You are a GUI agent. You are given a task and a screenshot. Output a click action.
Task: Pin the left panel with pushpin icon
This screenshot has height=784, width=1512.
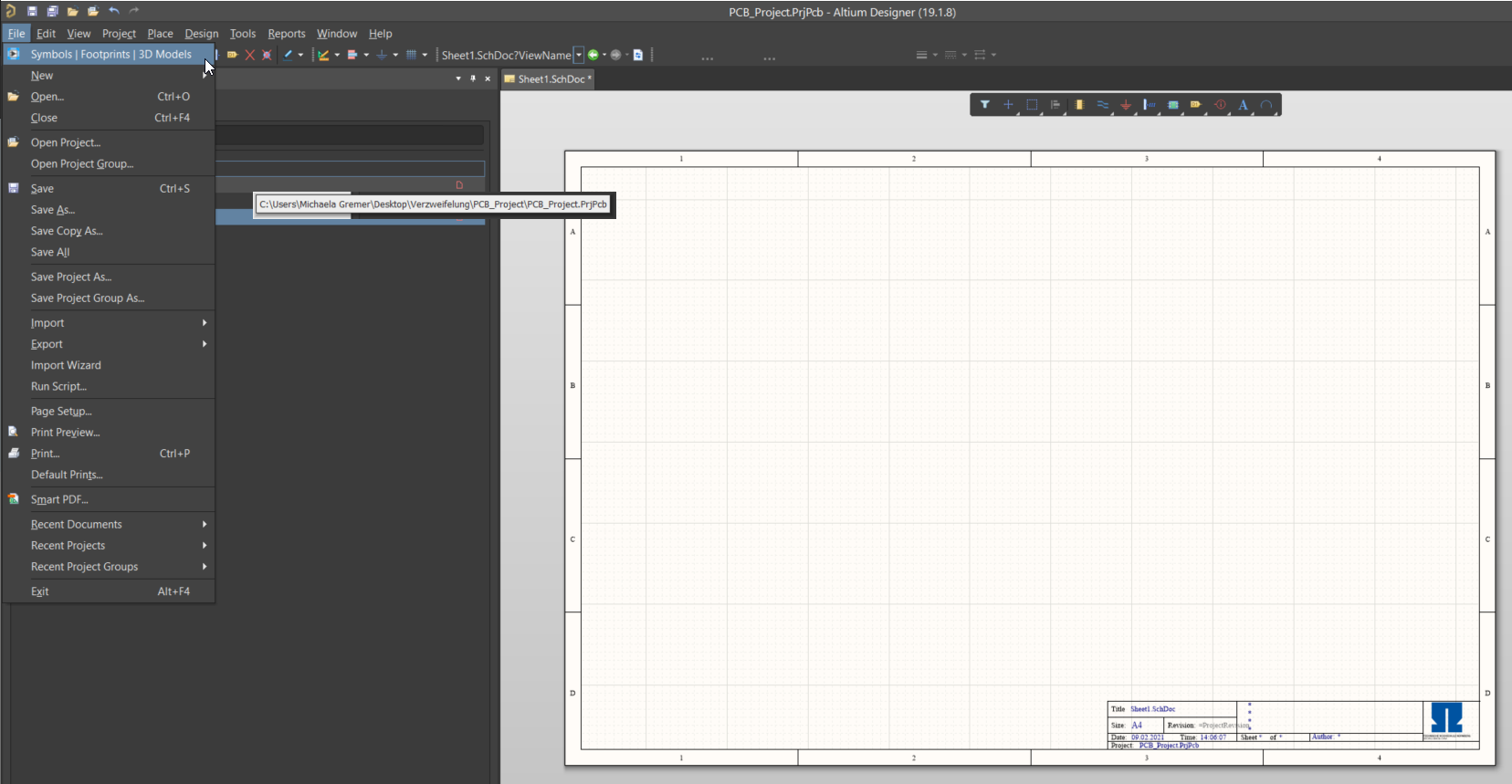click(473, 78)
